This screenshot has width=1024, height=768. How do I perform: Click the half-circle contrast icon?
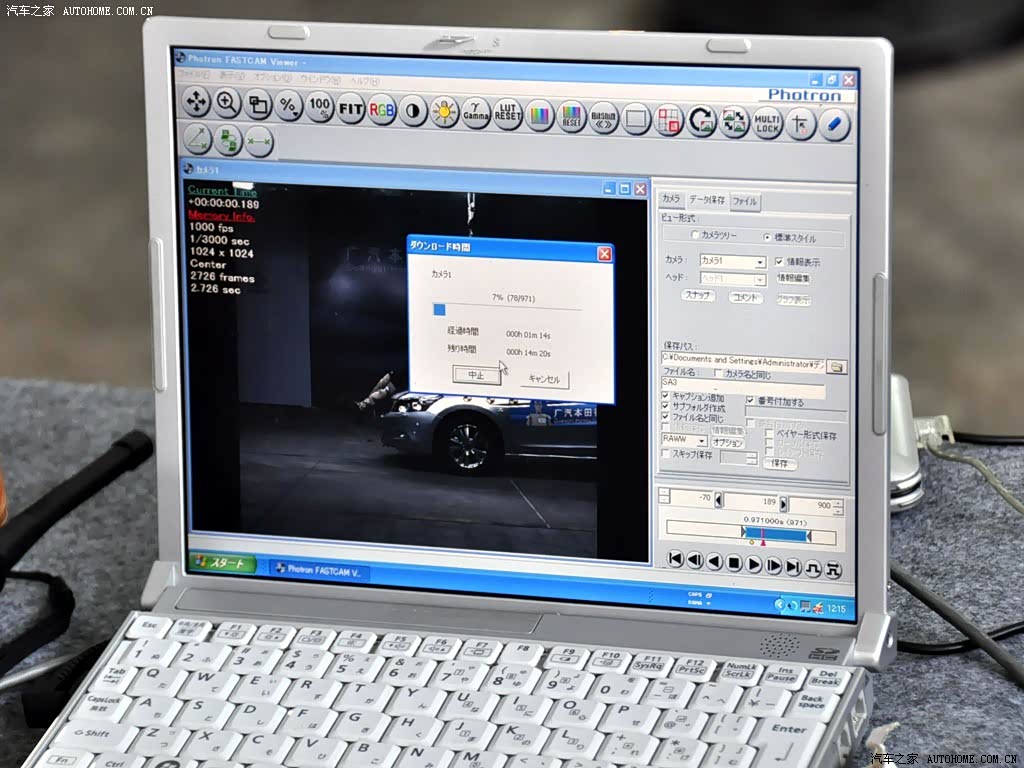point(413,111)
